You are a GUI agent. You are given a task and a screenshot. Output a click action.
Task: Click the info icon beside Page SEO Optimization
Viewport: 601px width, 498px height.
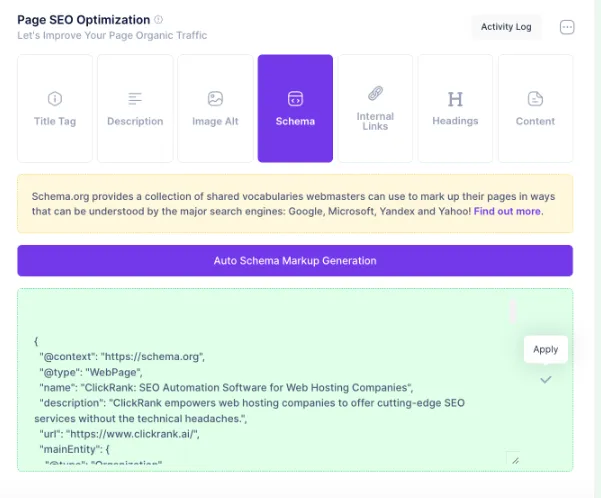coord(158,20)
